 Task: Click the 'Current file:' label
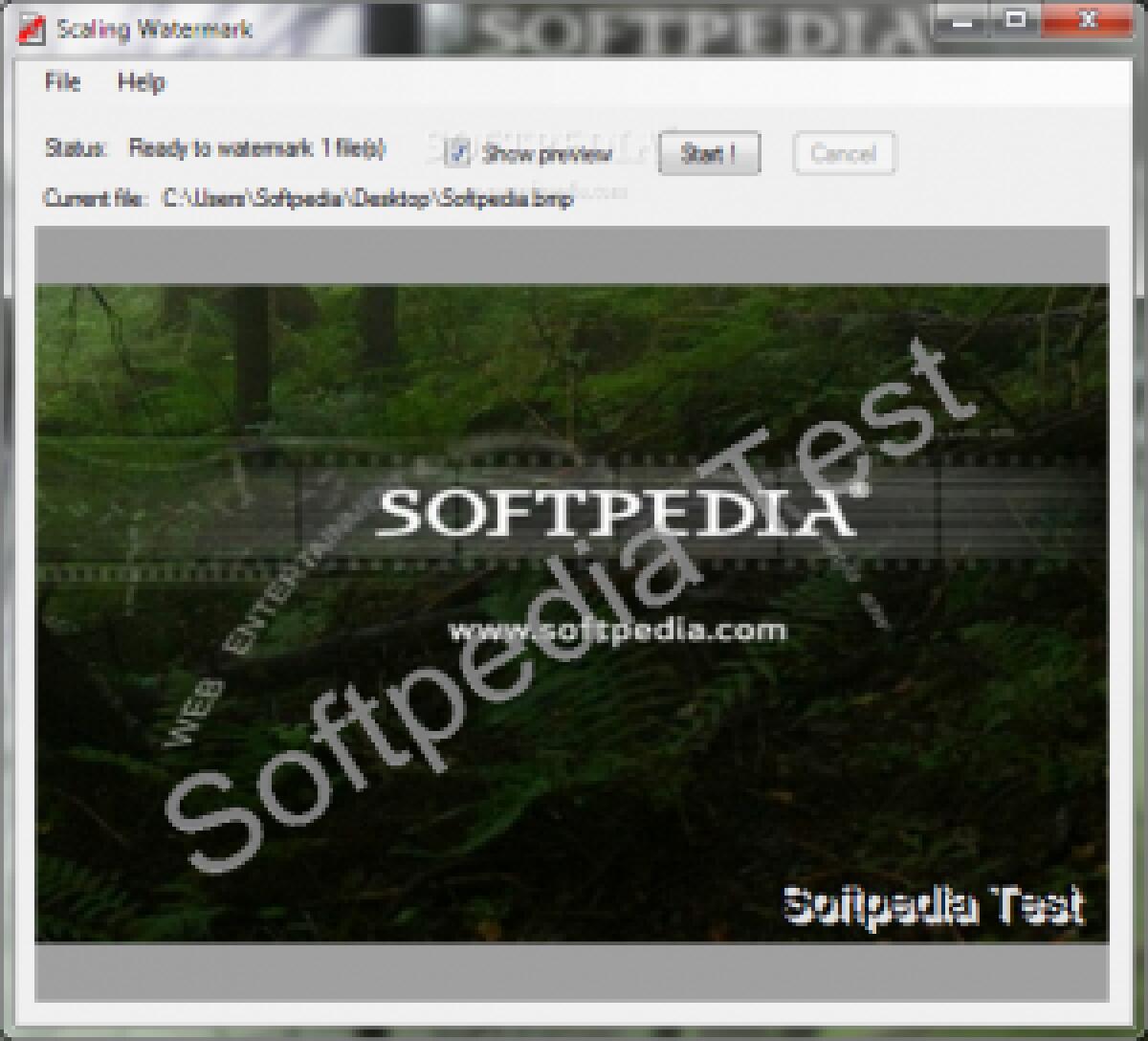[95, 199]
